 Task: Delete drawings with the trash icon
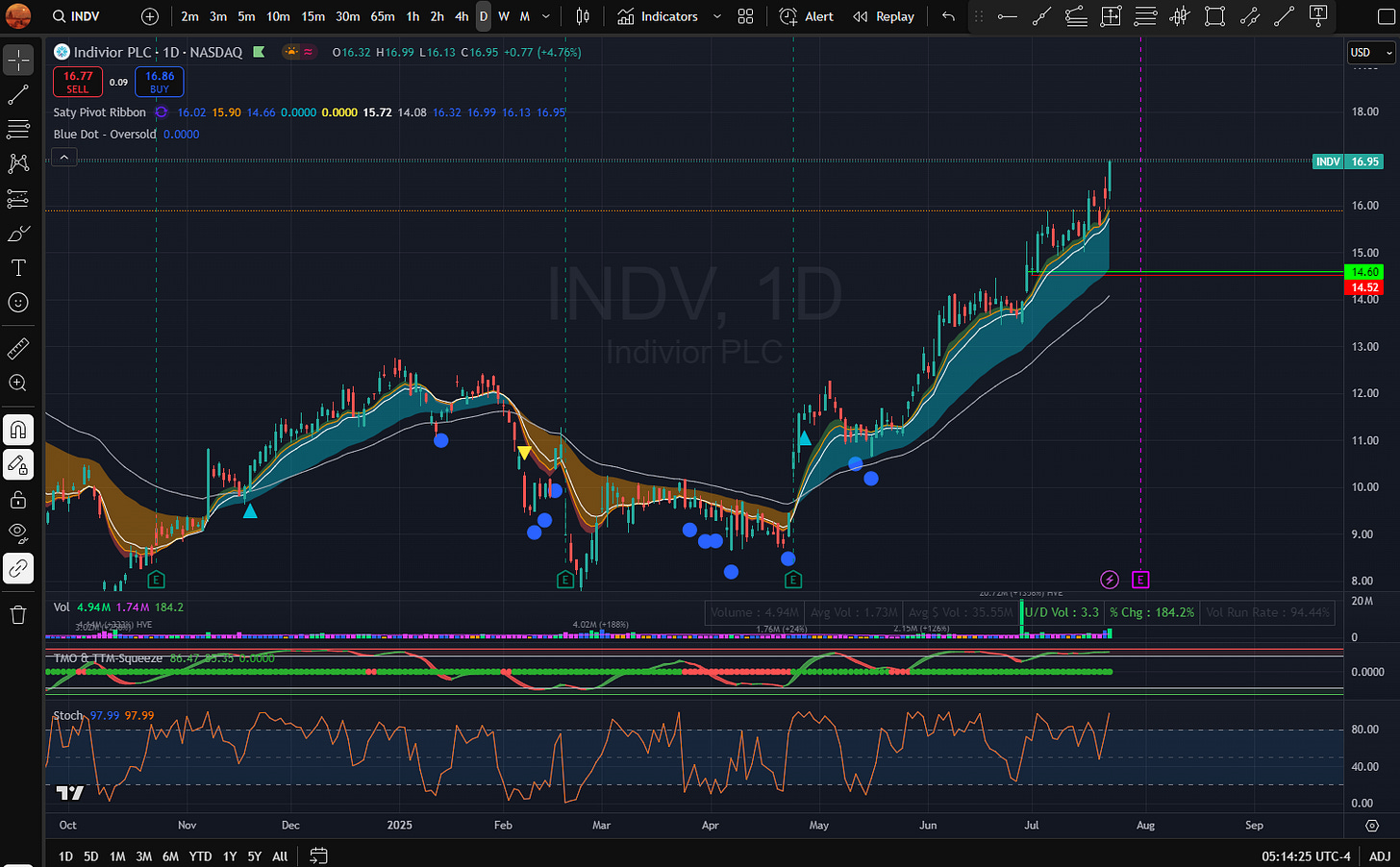click(x=18, y=615)
